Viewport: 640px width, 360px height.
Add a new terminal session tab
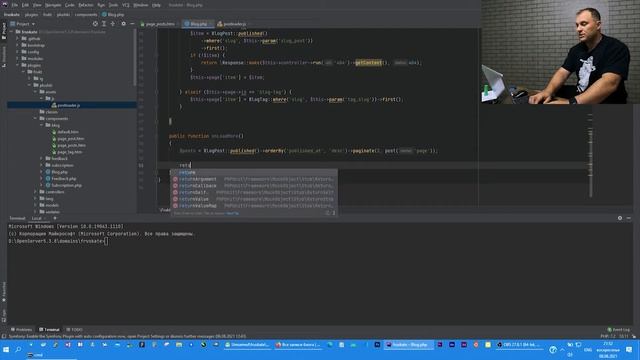point(55,218)
